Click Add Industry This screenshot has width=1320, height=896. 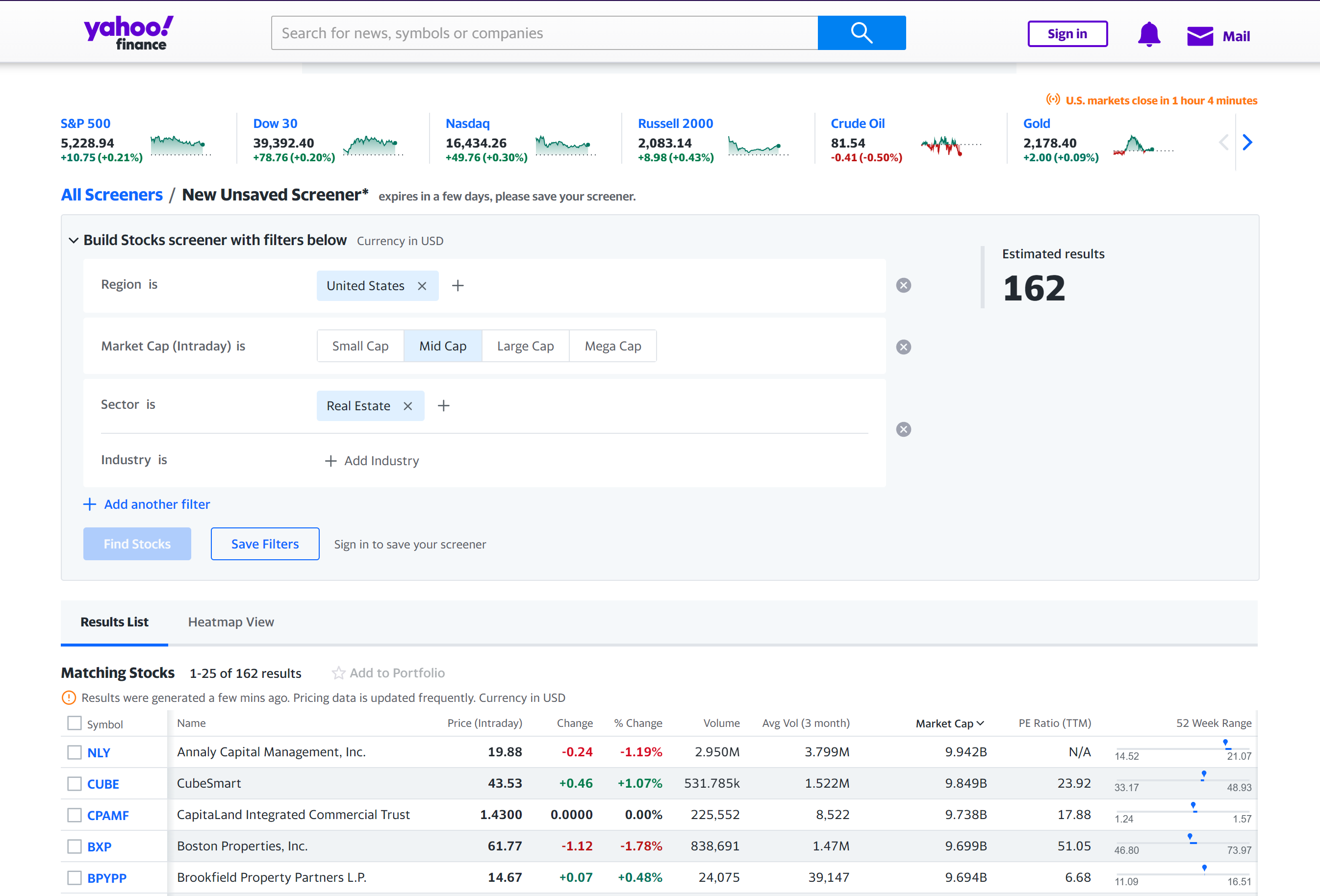click(x=372, y=460)
